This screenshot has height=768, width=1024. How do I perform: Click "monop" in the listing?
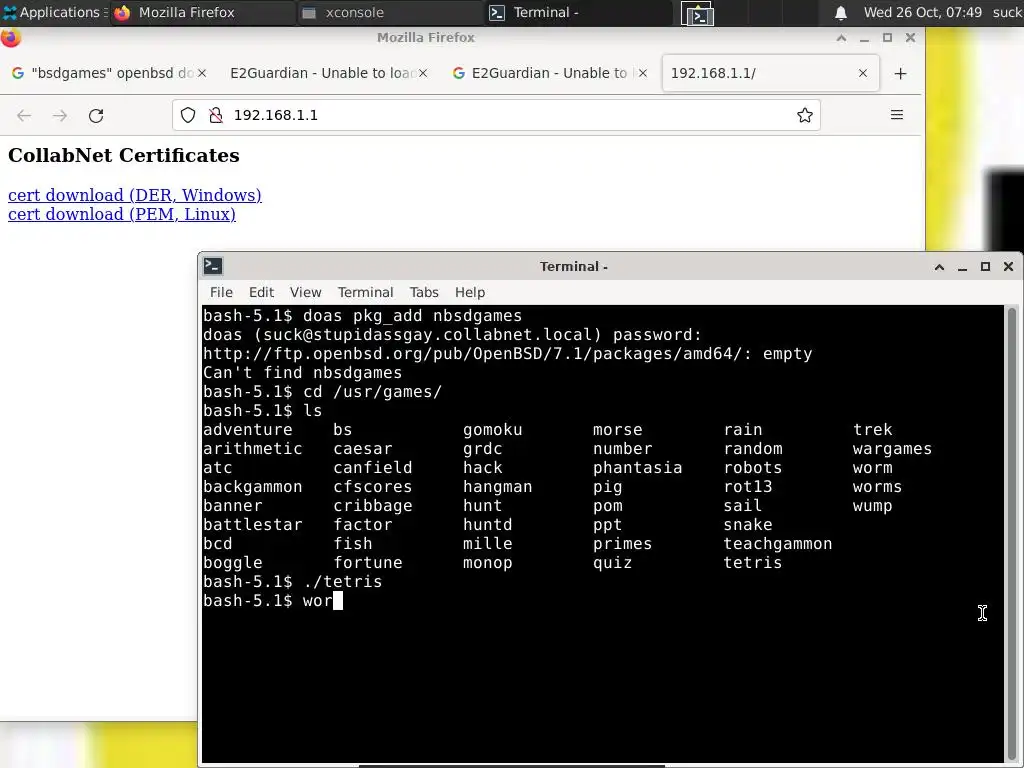[x=488, y=562]
